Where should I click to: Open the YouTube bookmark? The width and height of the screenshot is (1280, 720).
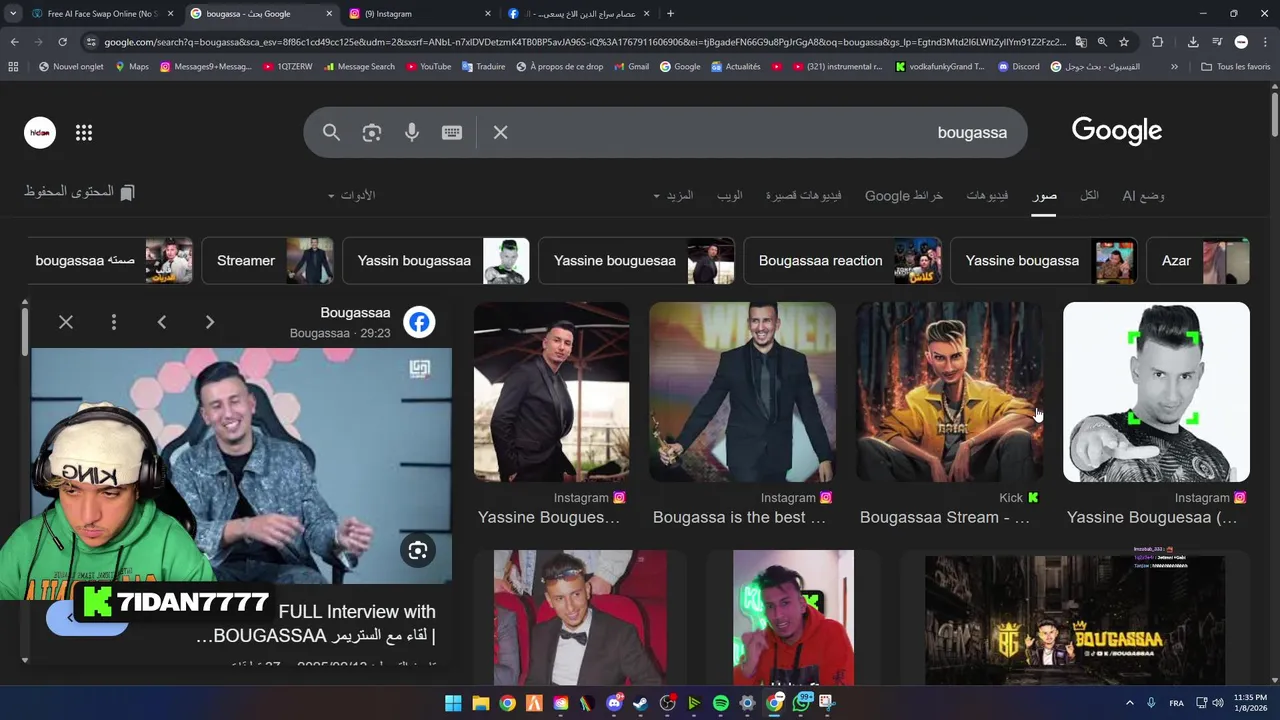point(428,67)
